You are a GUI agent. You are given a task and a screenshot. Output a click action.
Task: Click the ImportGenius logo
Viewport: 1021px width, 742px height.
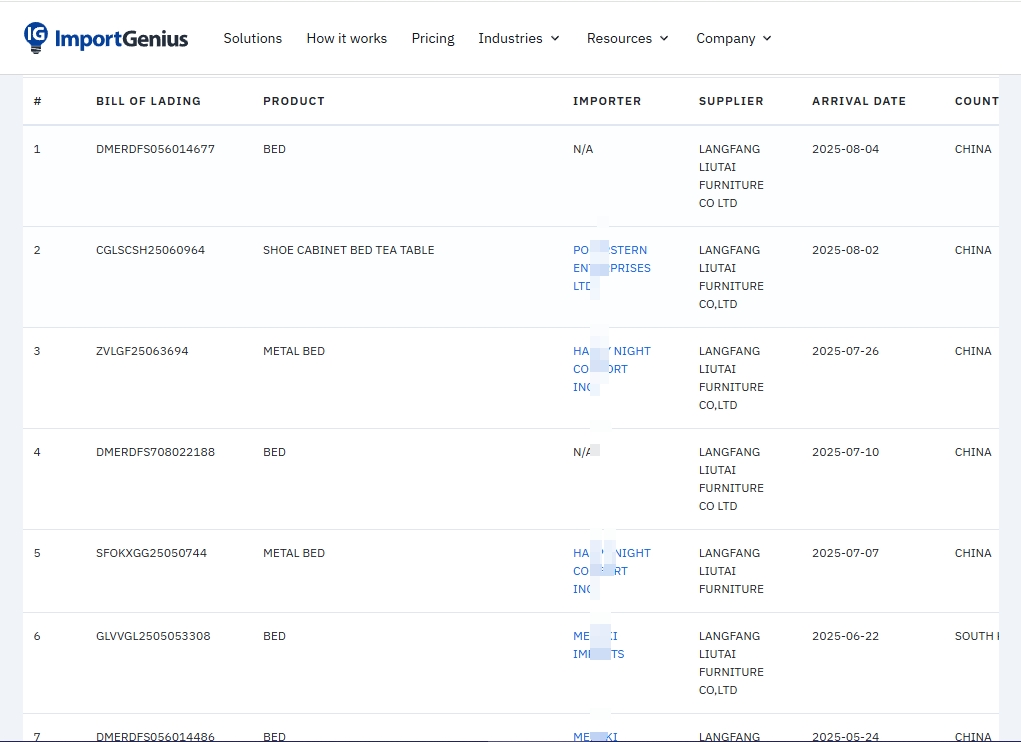click(105, 38)
